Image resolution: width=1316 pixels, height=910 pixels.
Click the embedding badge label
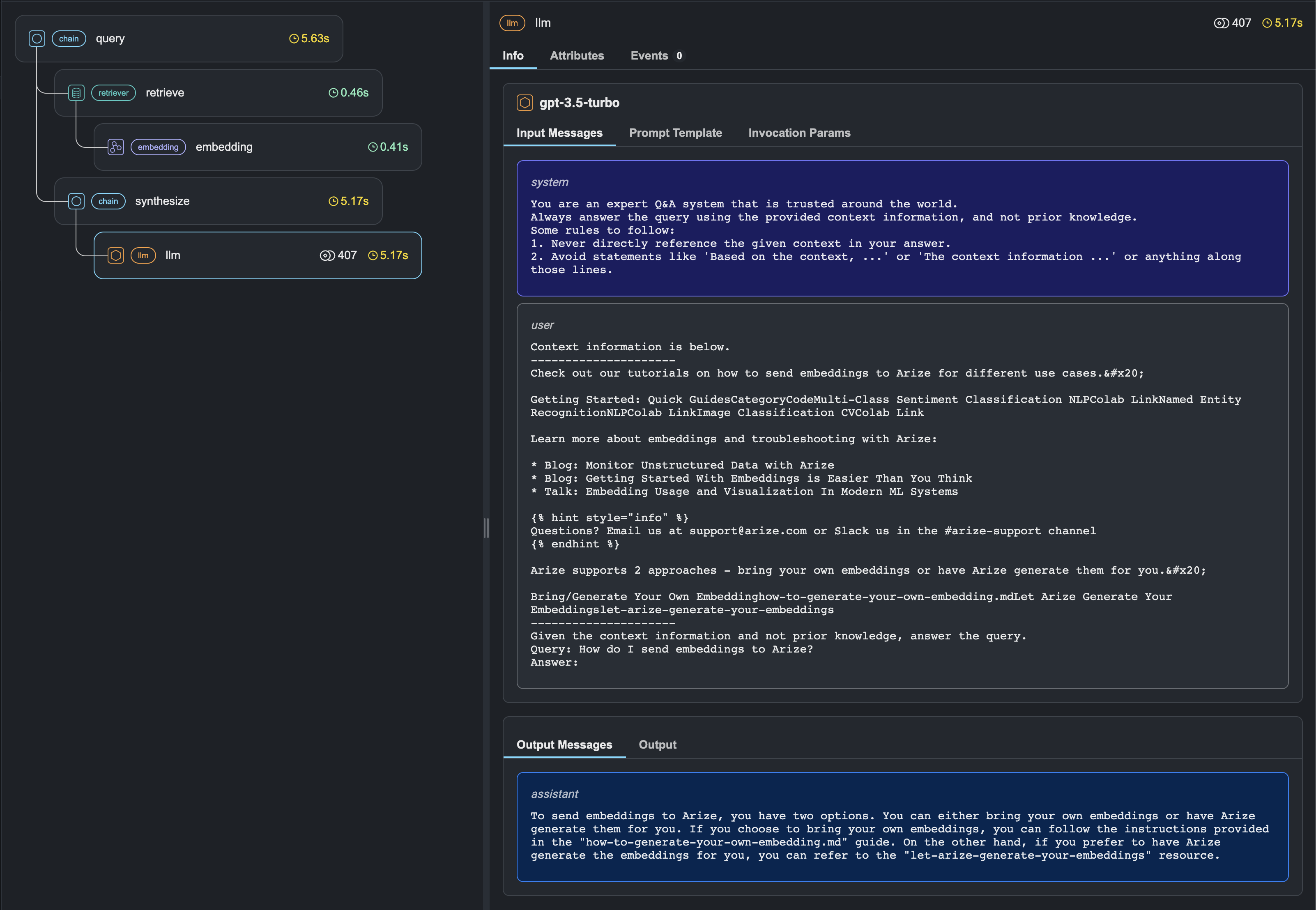click(x=158, y=147)
